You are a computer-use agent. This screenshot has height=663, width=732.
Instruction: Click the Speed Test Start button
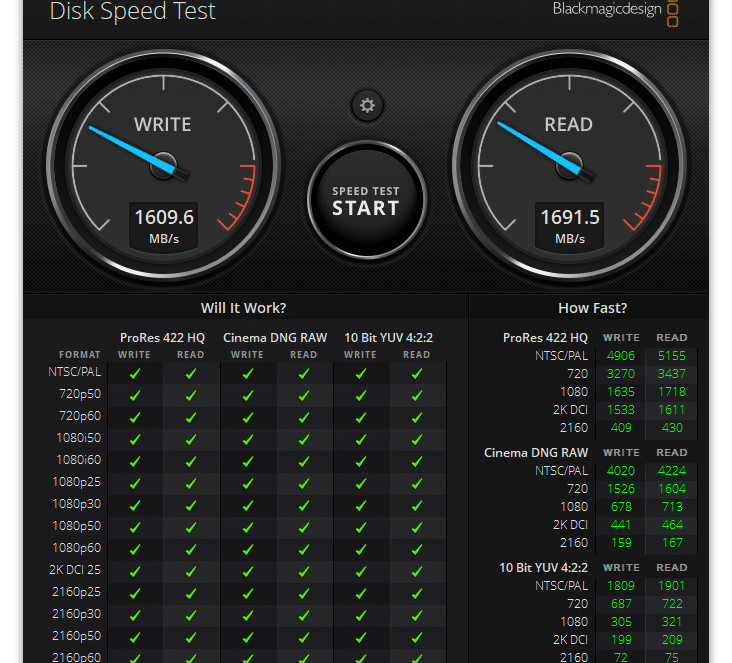[x=366, y=200]
